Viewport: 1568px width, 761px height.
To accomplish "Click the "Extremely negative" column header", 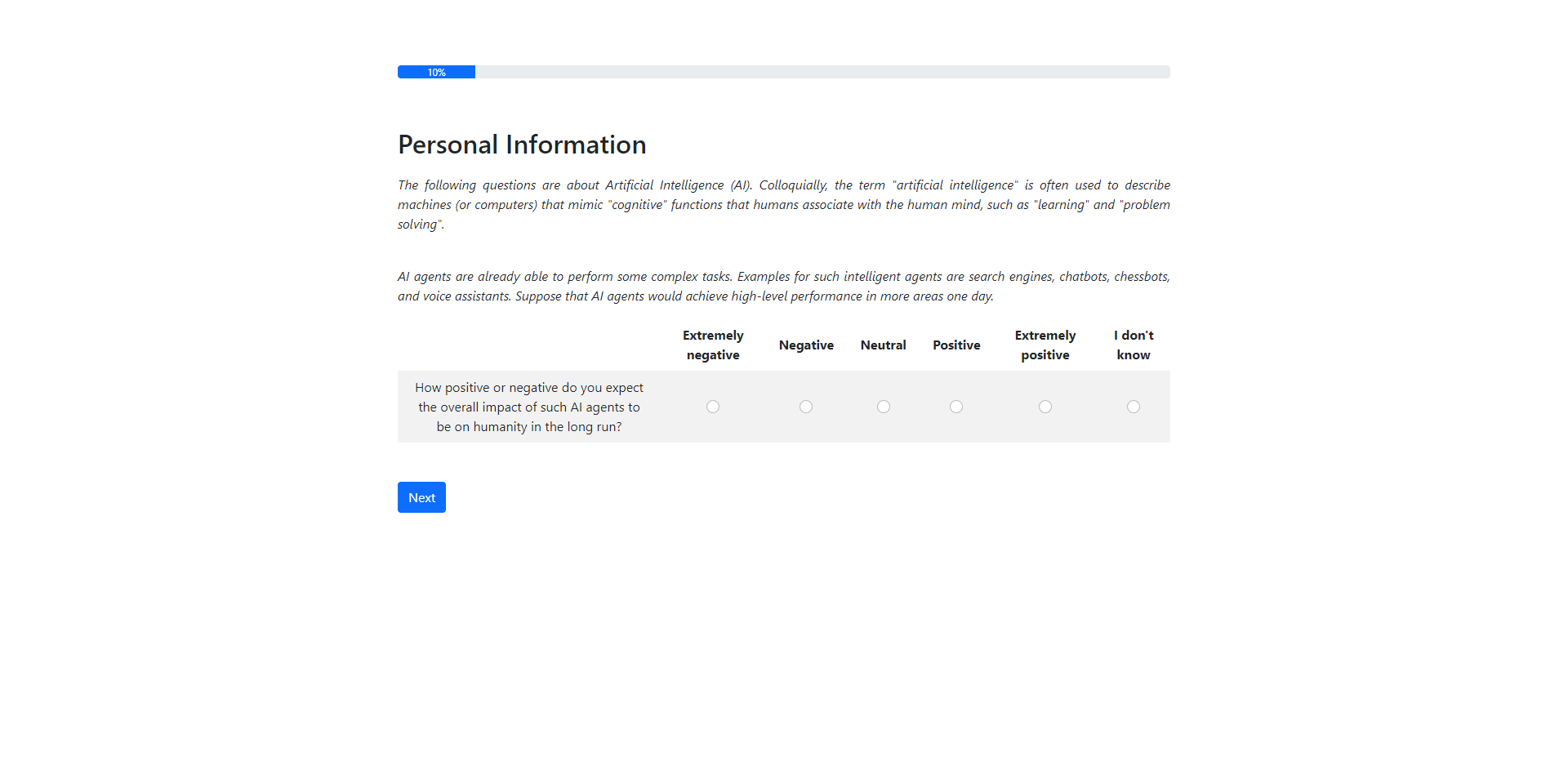I will click(713, 345).
